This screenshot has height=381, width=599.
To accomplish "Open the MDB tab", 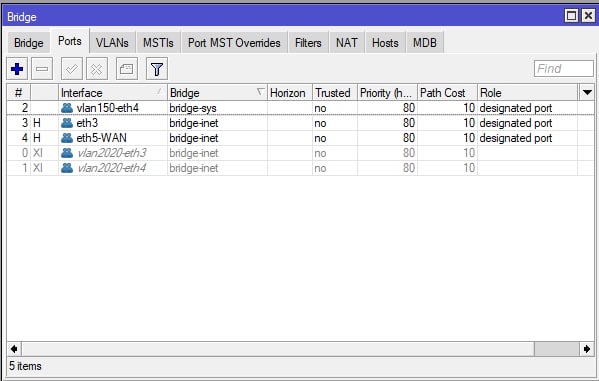I will coord(425,42).
